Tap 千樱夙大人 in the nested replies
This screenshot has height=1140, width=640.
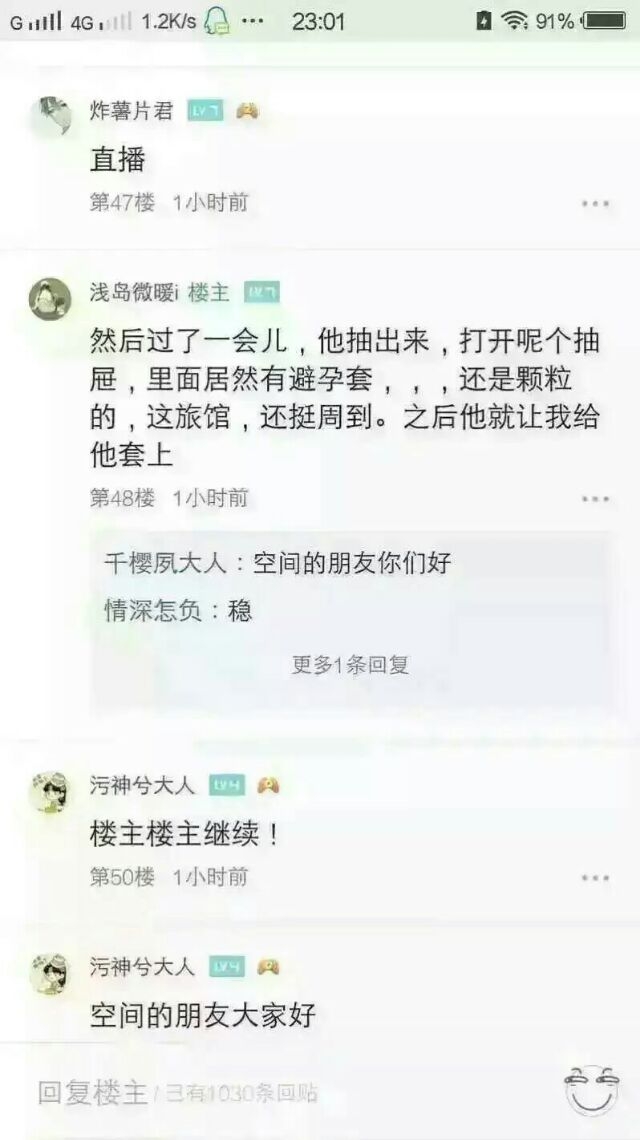(x=165, y=563)
